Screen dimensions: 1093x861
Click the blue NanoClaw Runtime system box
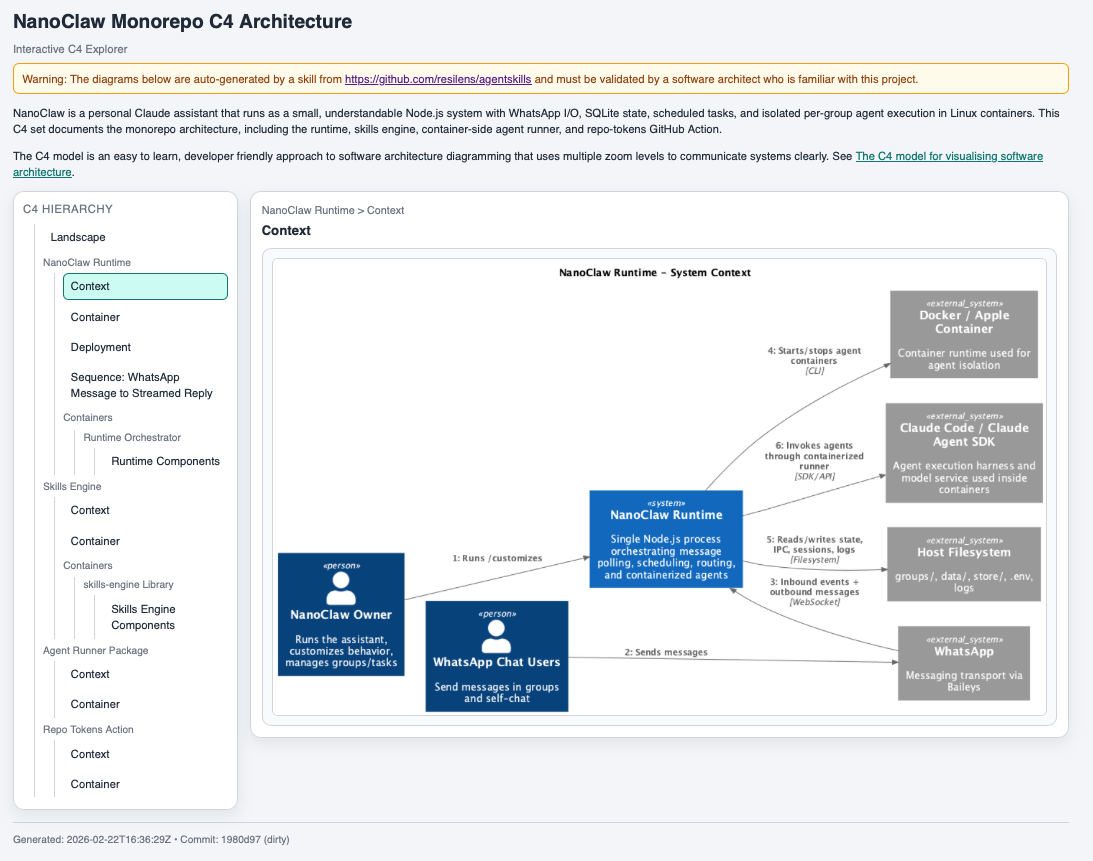[666, 541]
